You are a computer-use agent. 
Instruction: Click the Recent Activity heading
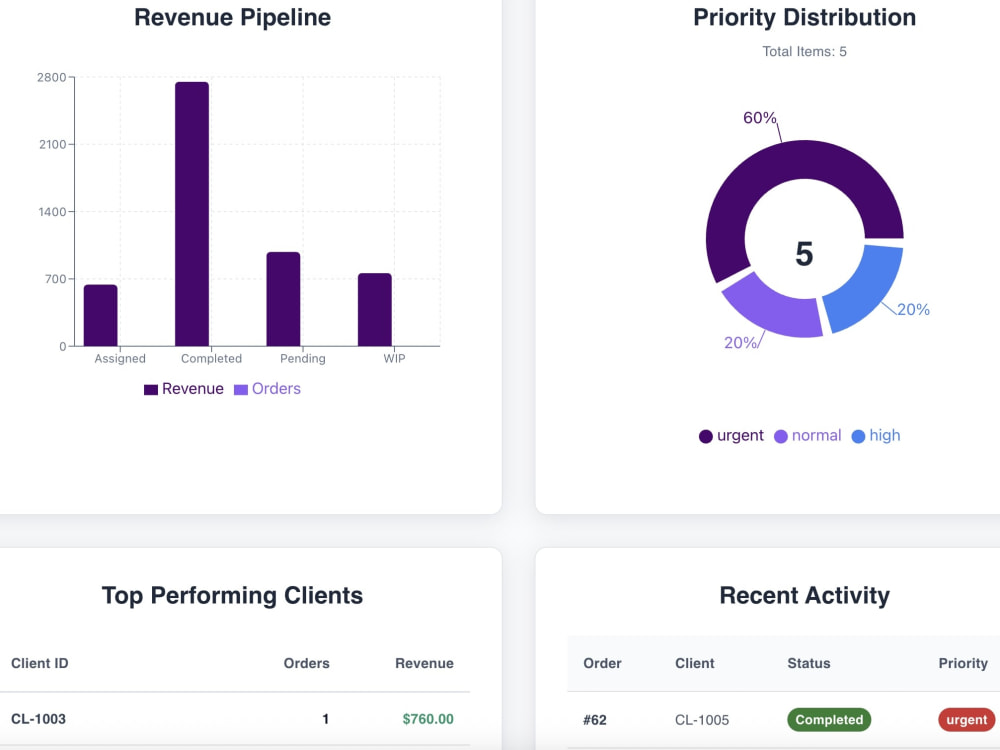(x=804, y=596)
